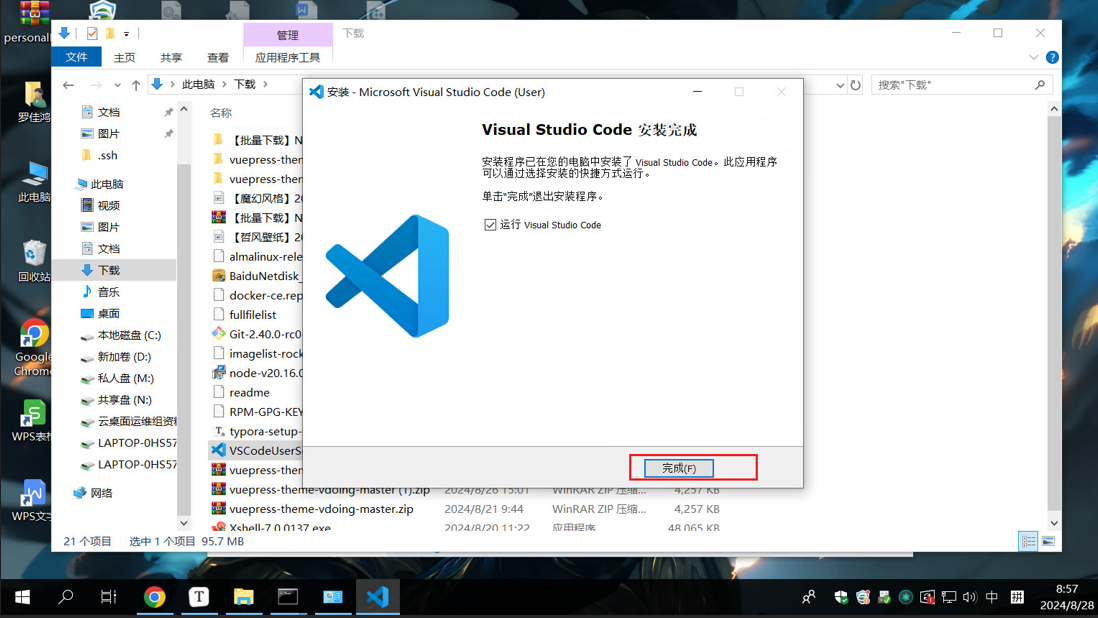Select the BaiduNetdisk_ file in the list
Image resolution: width=1098 pixels, height=618 pixels.
click(256, 276)
